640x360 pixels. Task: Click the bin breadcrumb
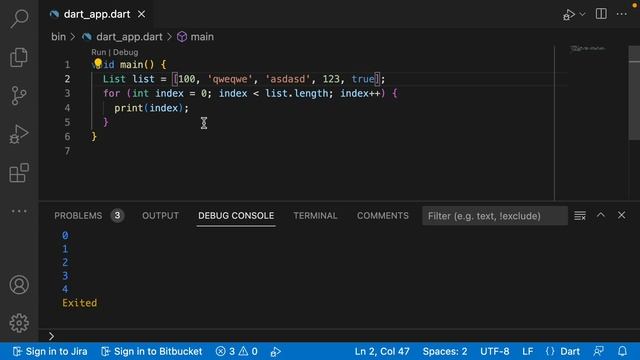(x=58, y=37)
